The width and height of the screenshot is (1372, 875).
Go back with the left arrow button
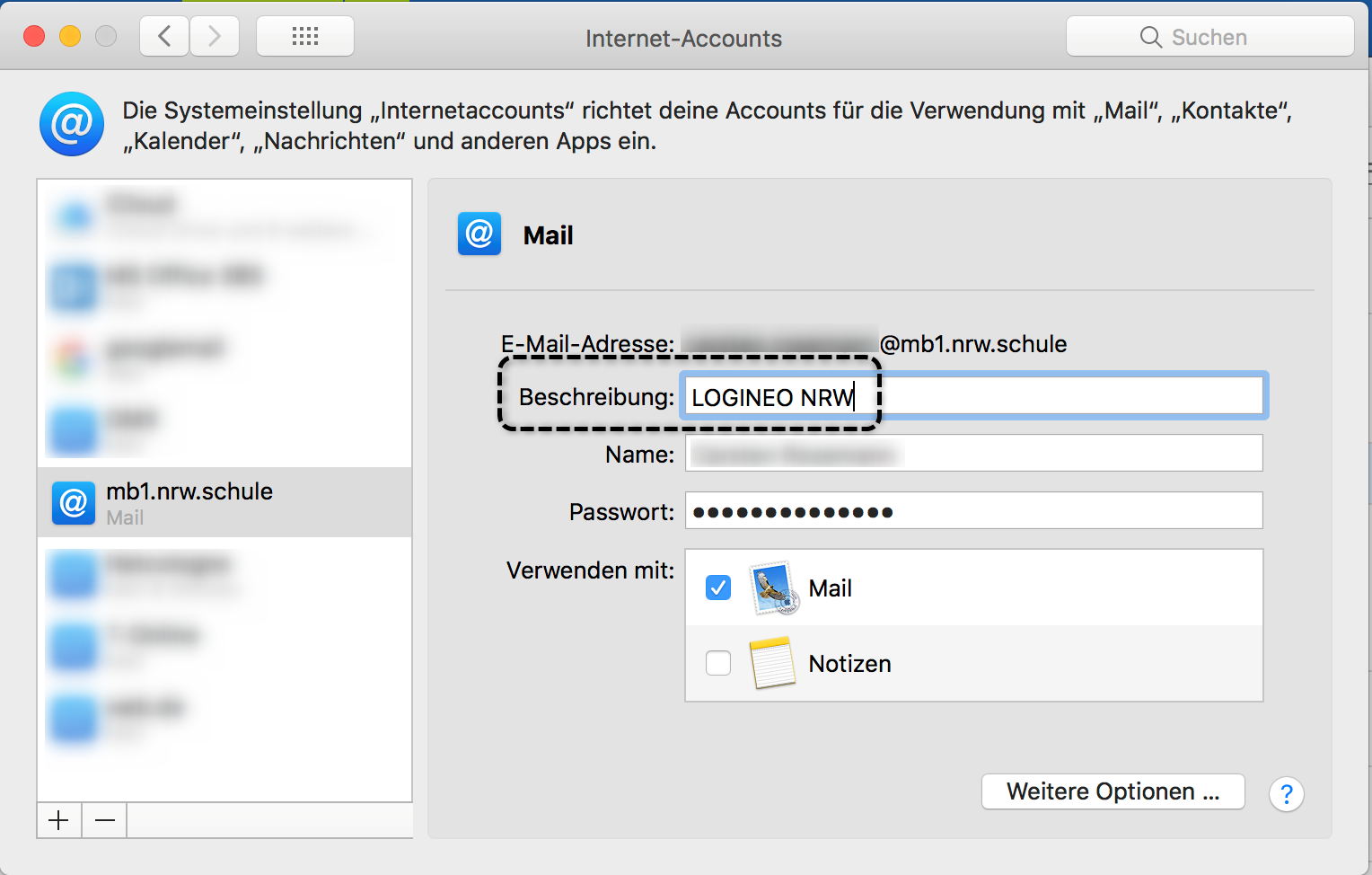[164, 37]
